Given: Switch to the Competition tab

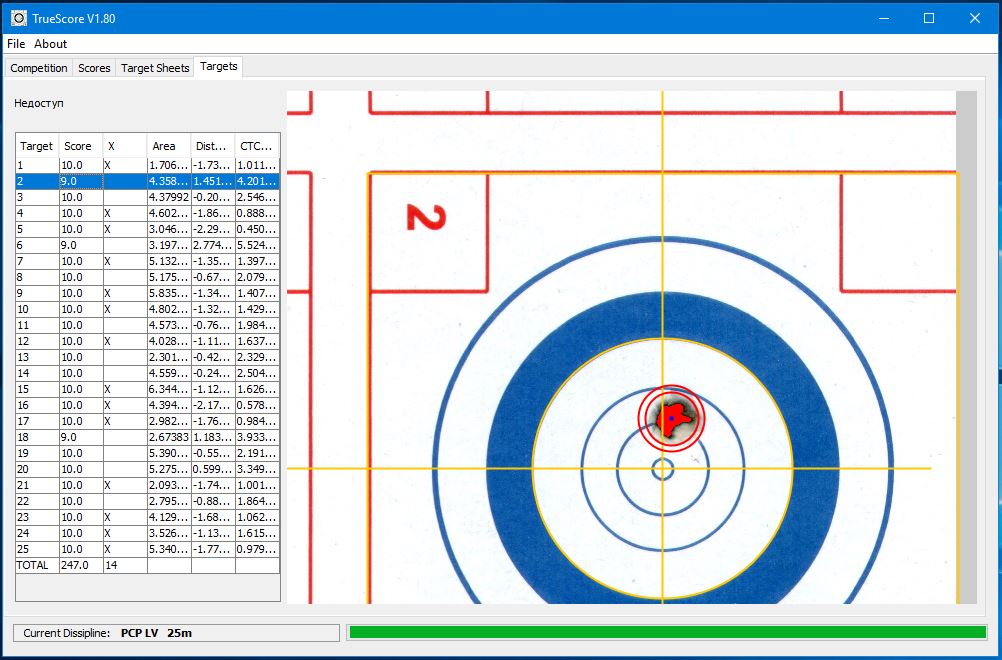Looking at the screenshot, I should click(x=39, y=68).
